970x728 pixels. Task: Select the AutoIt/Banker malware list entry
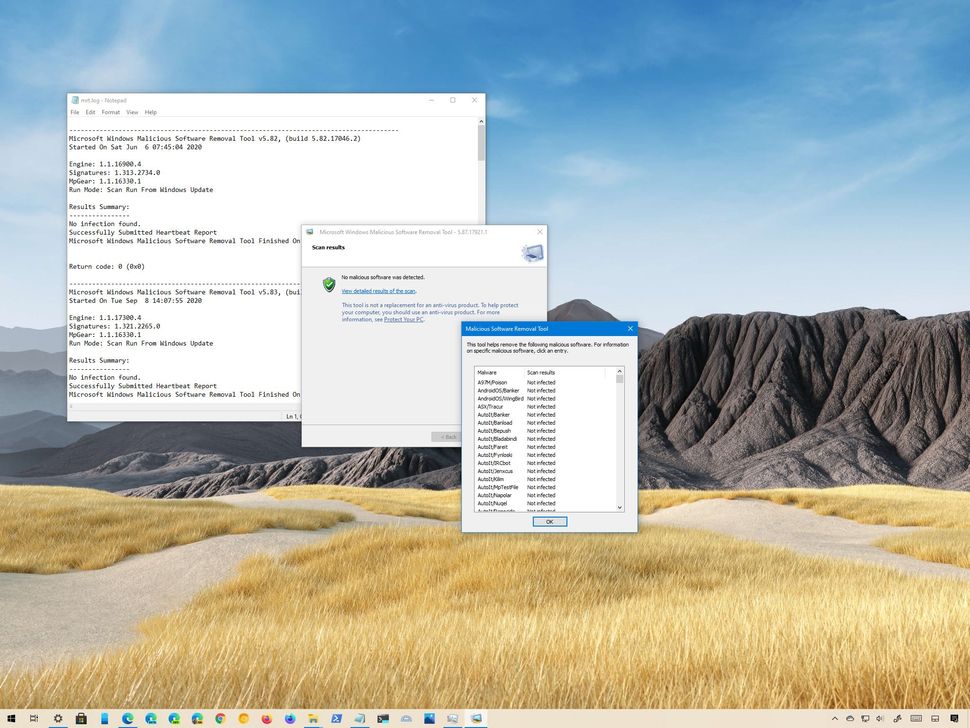point(493,415)
